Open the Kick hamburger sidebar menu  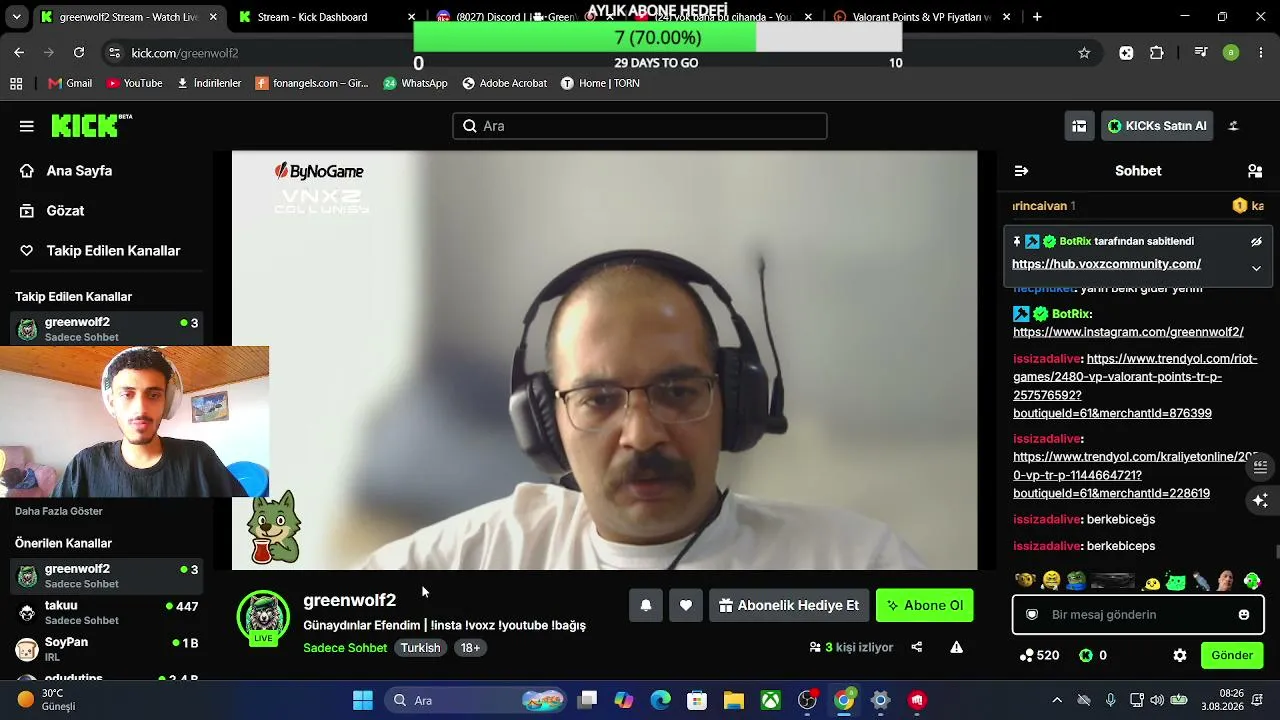tap(27, 126)
